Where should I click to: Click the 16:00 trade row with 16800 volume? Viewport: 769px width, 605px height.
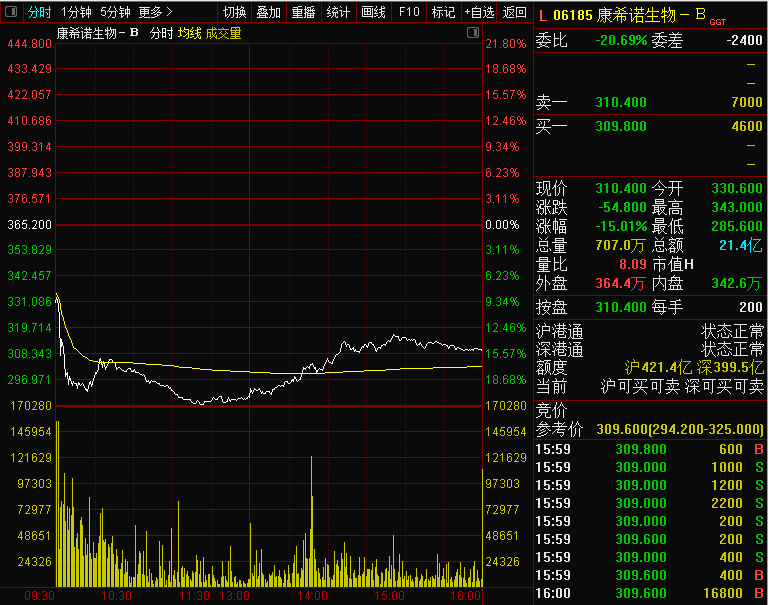coord(650,593)
